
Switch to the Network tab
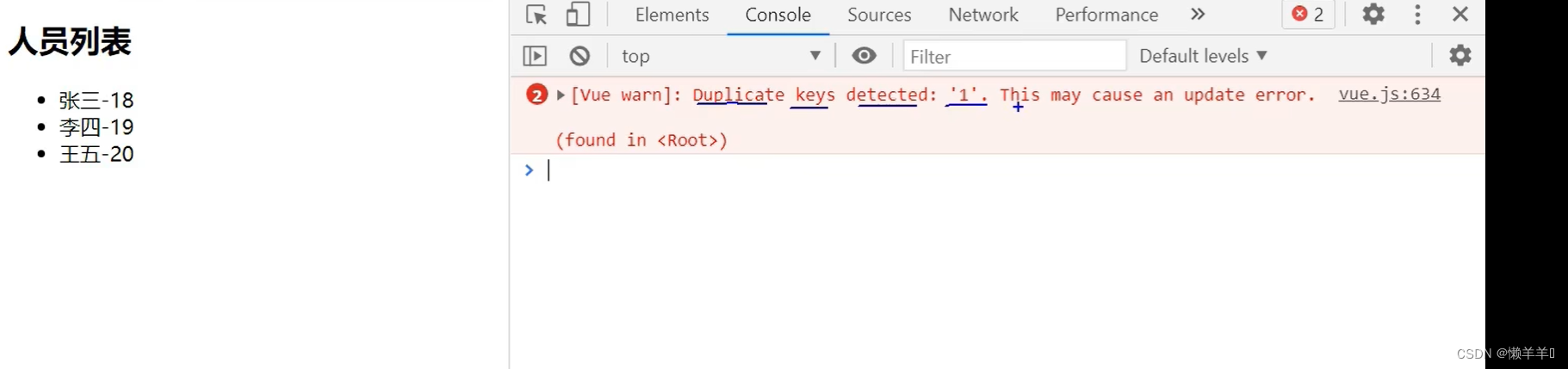[982, 15]
